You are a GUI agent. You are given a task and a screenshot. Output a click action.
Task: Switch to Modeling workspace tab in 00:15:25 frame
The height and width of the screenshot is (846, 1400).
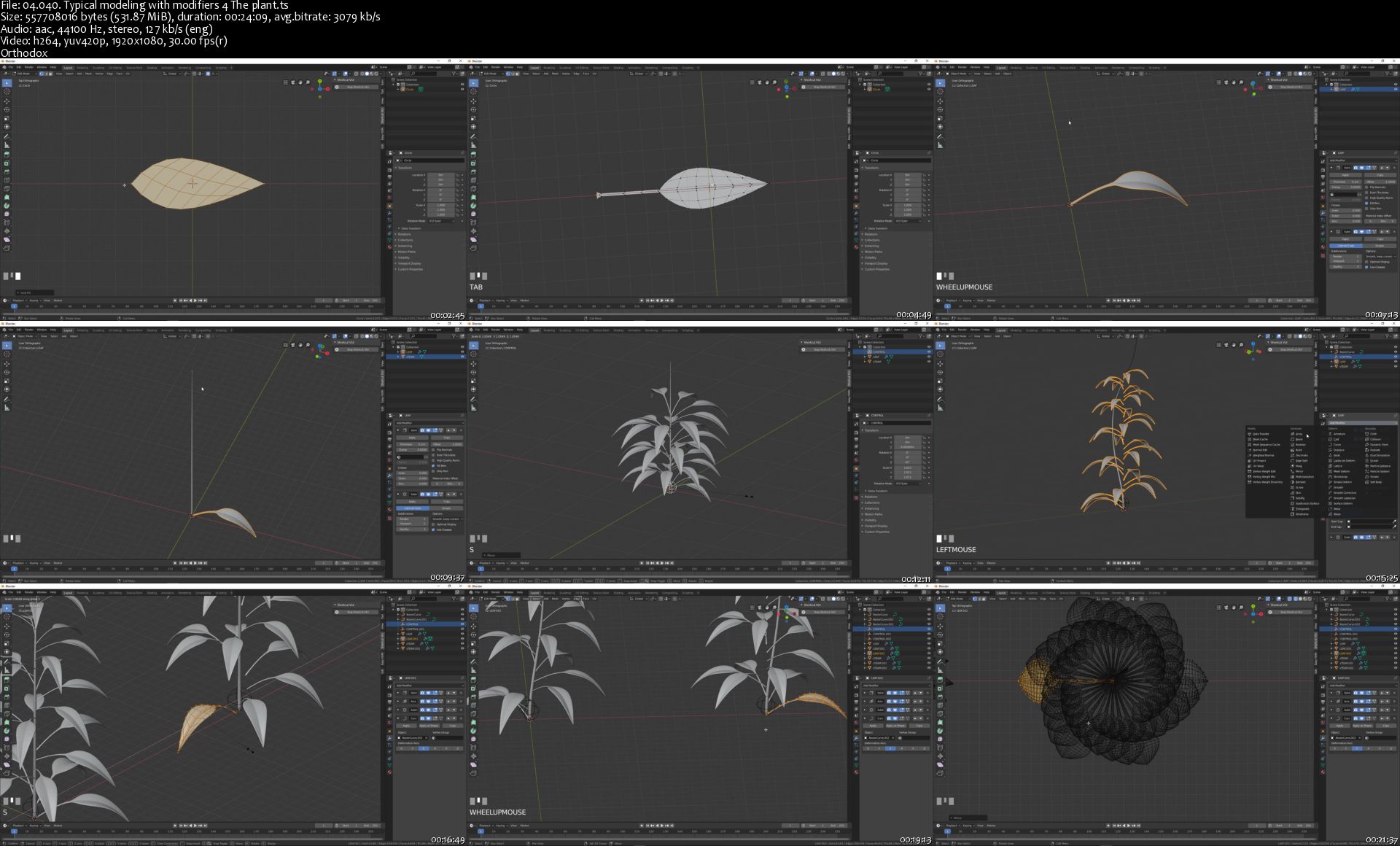tap(1016, 330)
